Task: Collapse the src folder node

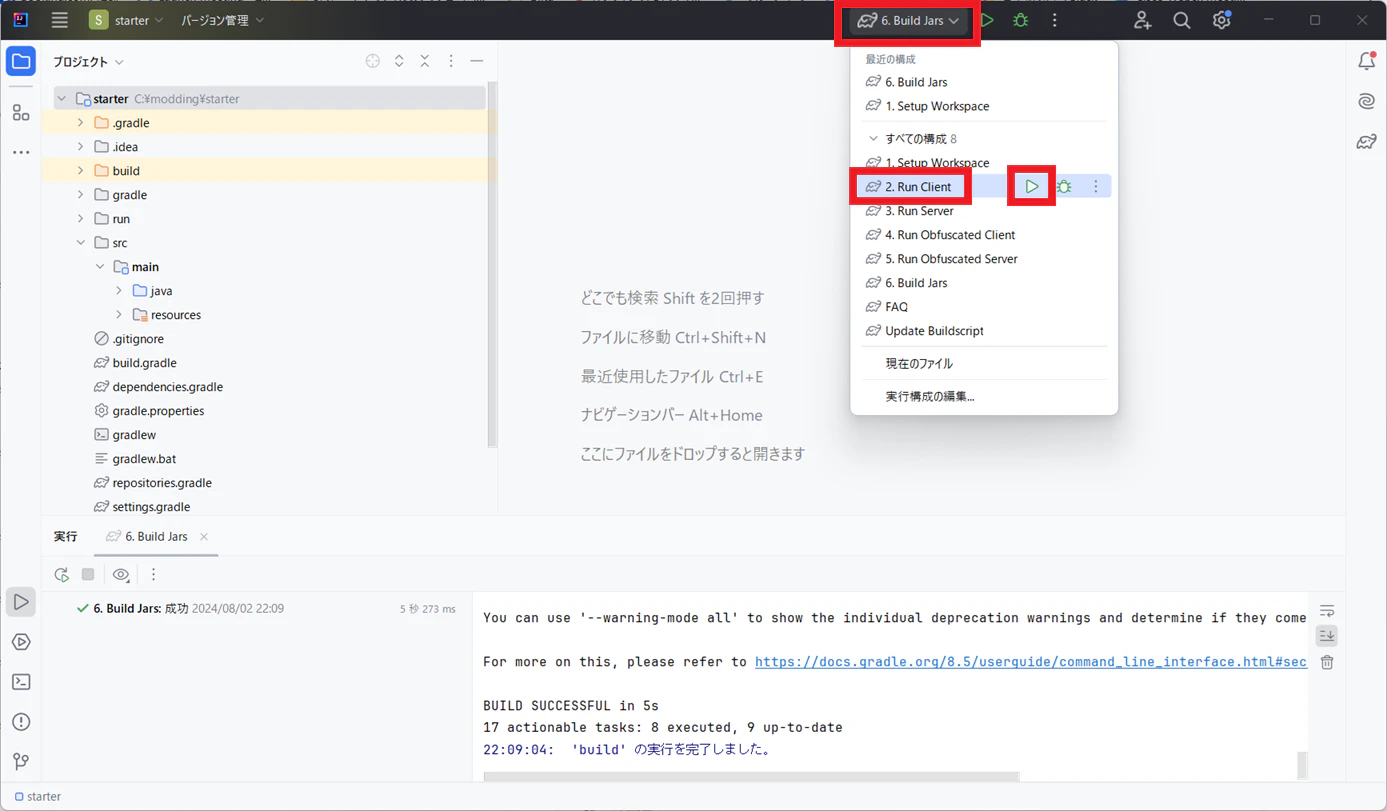Action: (x=81, y=243)
